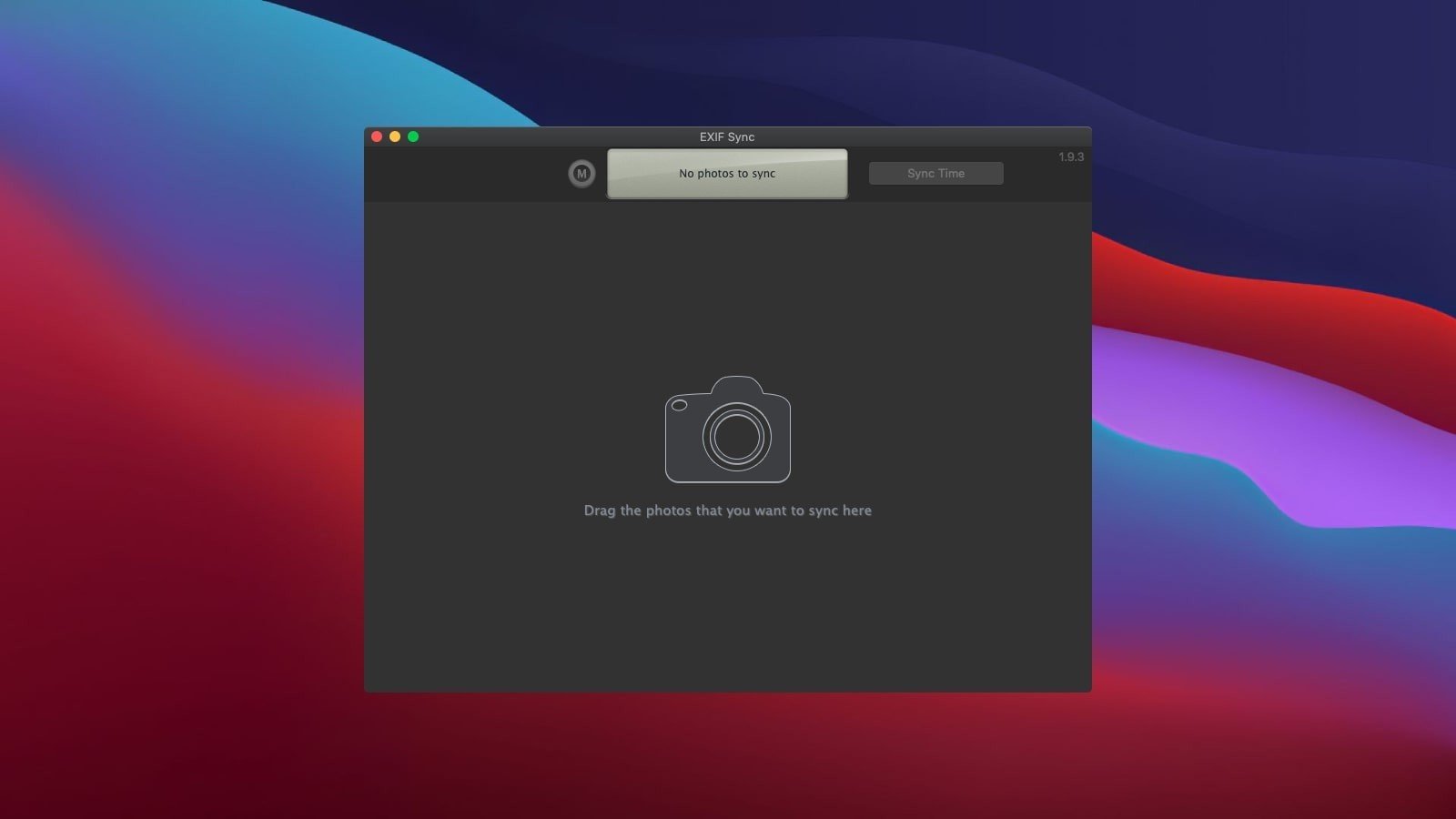Click title bar space right of EXIF Sync title
The image size is (1456, 819).
(x=910, y=136)
